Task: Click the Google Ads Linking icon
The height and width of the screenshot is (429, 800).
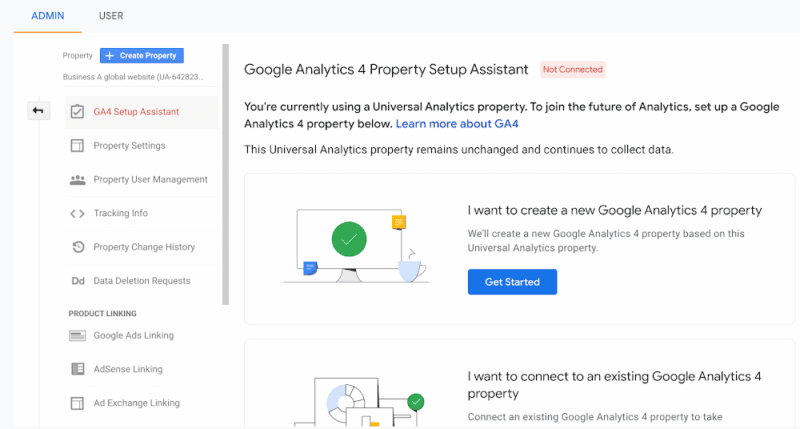Action: coord(77,336)
